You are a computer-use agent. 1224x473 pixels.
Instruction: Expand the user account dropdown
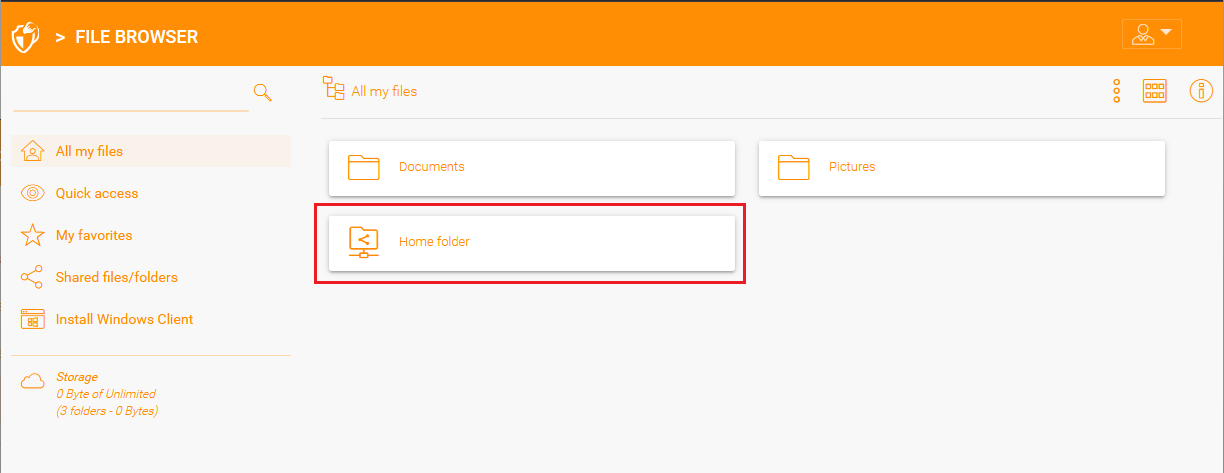[1152, 34]
